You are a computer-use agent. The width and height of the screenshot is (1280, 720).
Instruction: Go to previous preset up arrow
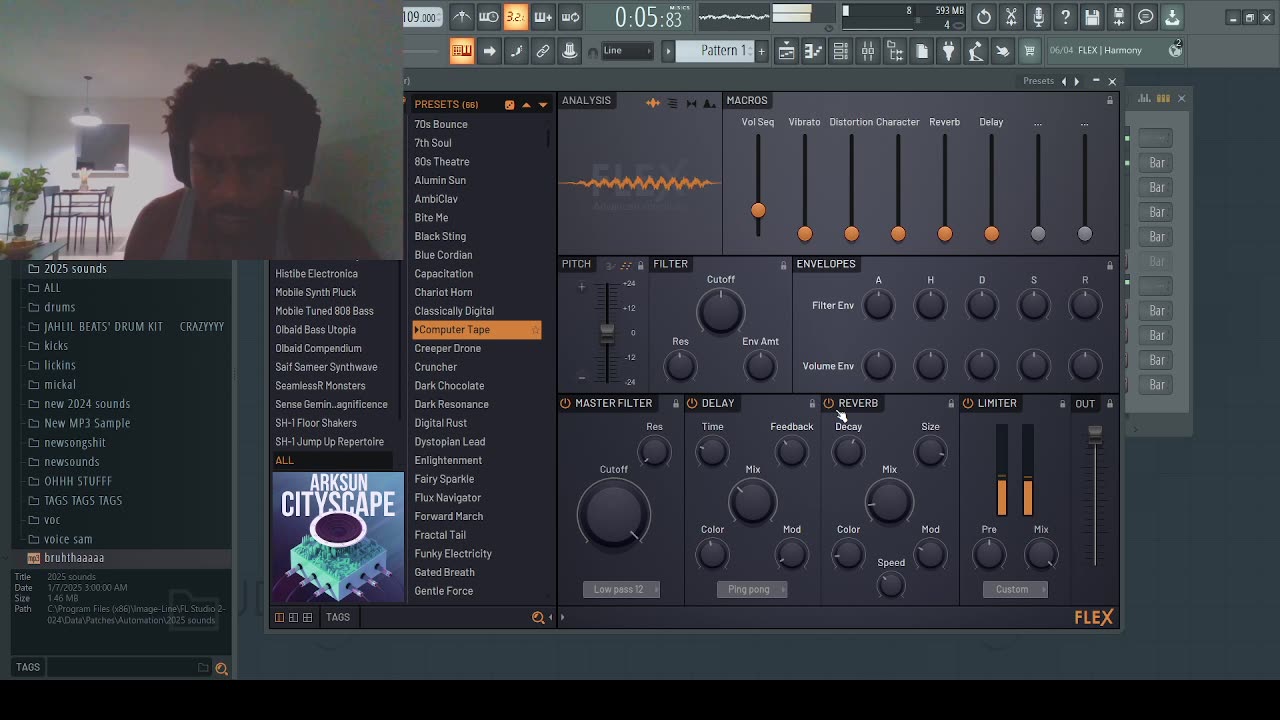point(526,105)
